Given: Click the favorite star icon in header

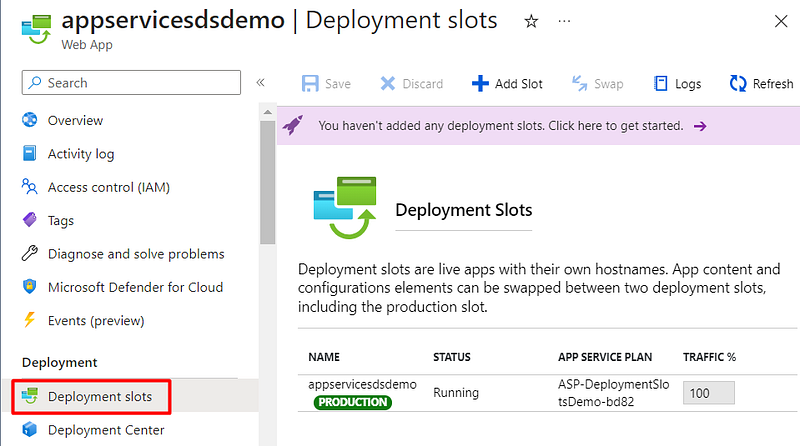Looking at the screenshot, I should 531,21.
